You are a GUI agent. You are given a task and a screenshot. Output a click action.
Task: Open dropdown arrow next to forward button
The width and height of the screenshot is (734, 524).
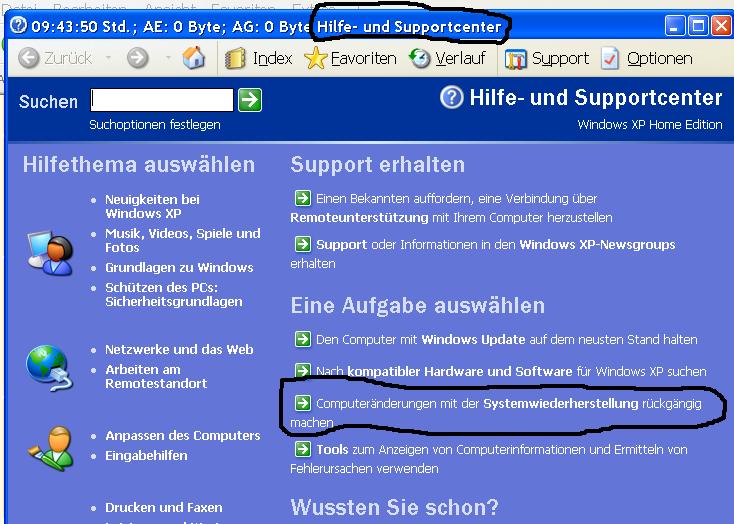[x=168, y=58]
